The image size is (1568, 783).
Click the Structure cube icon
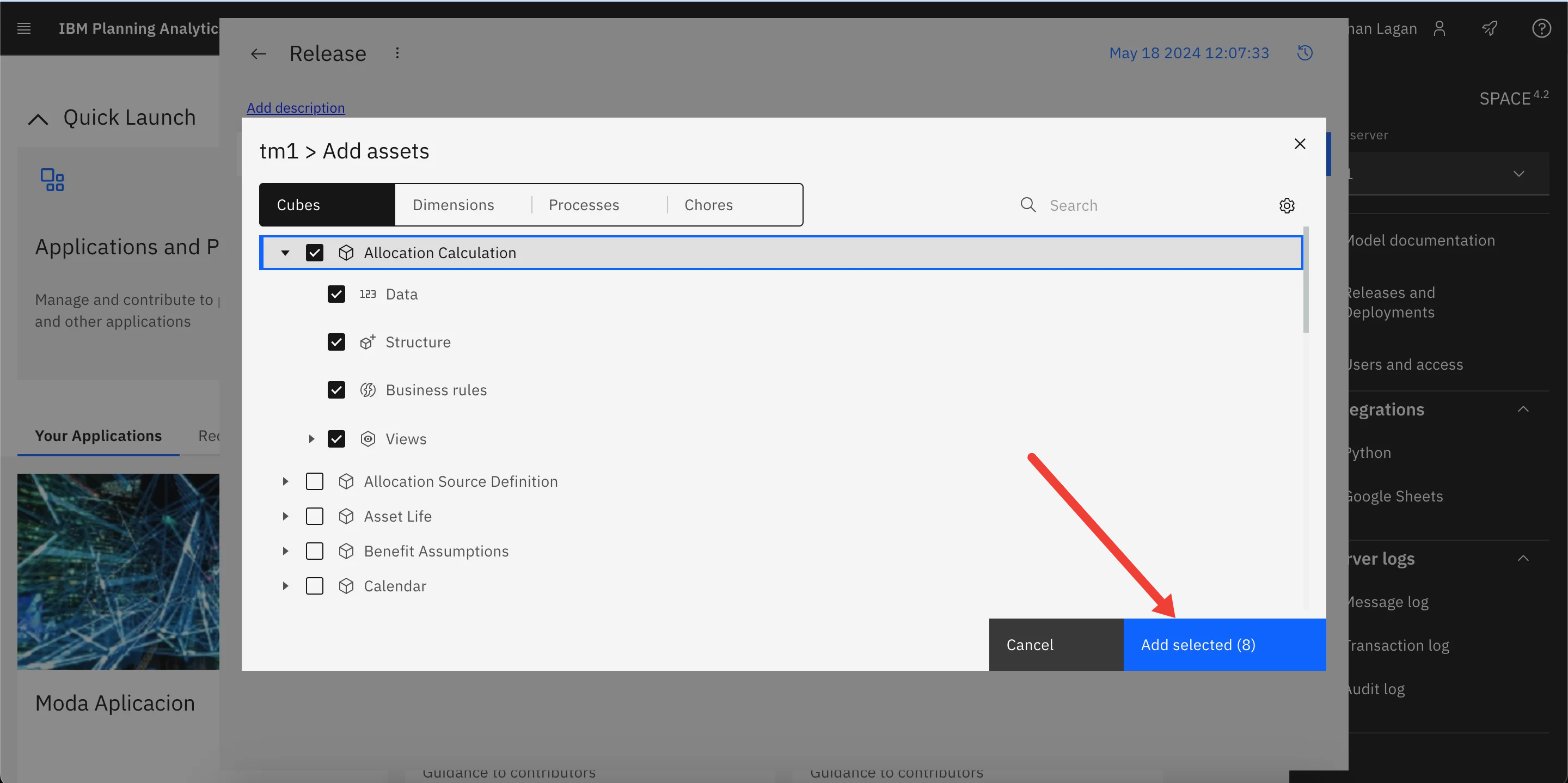[367, 342]
